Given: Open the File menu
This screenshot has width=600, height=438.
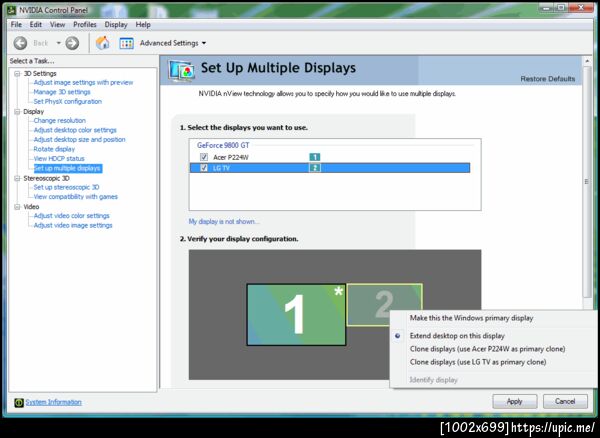Looking at the screenshot, I should pos(16,24).
